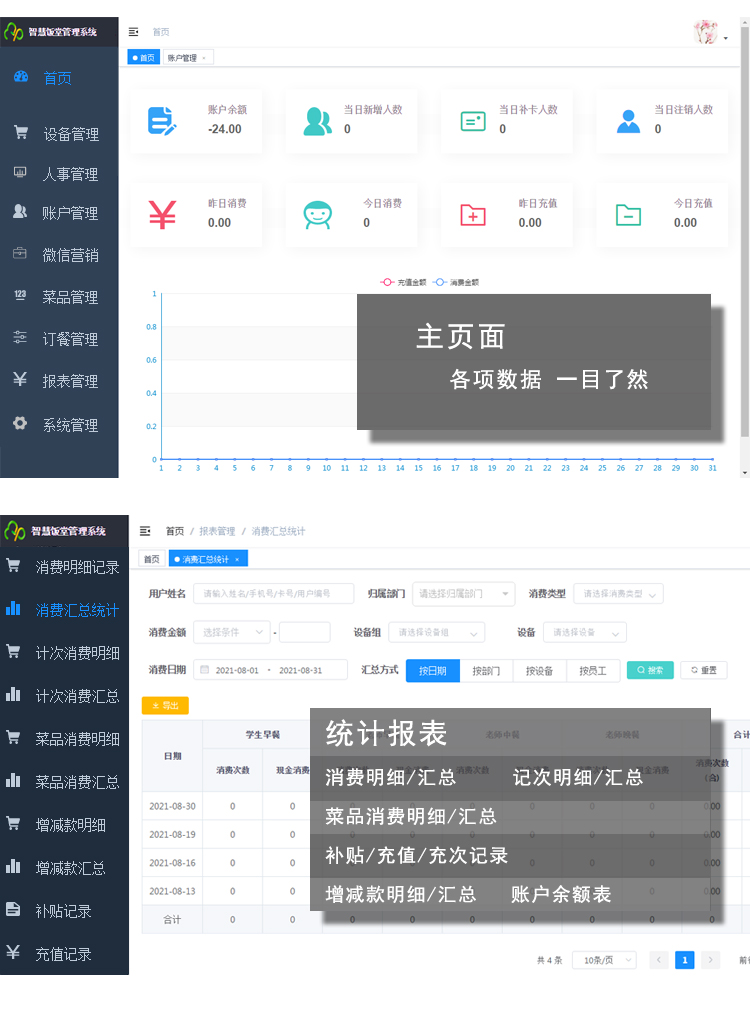Viewport: 750px width, 1018px height.
Task: Toggle the 充值金额 chart legend
Action: coord(403,282)
